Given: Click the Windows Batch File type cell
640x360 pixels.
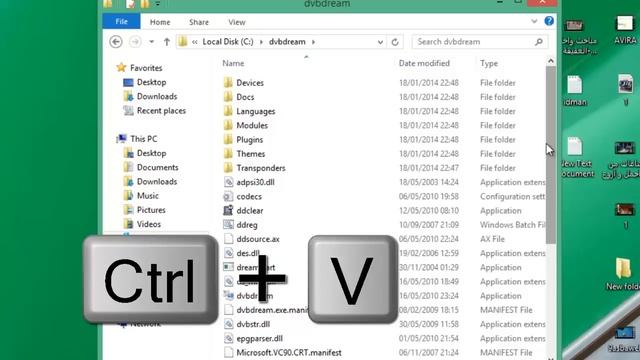Looking at the screenshot, I should [x=513, y=225].
